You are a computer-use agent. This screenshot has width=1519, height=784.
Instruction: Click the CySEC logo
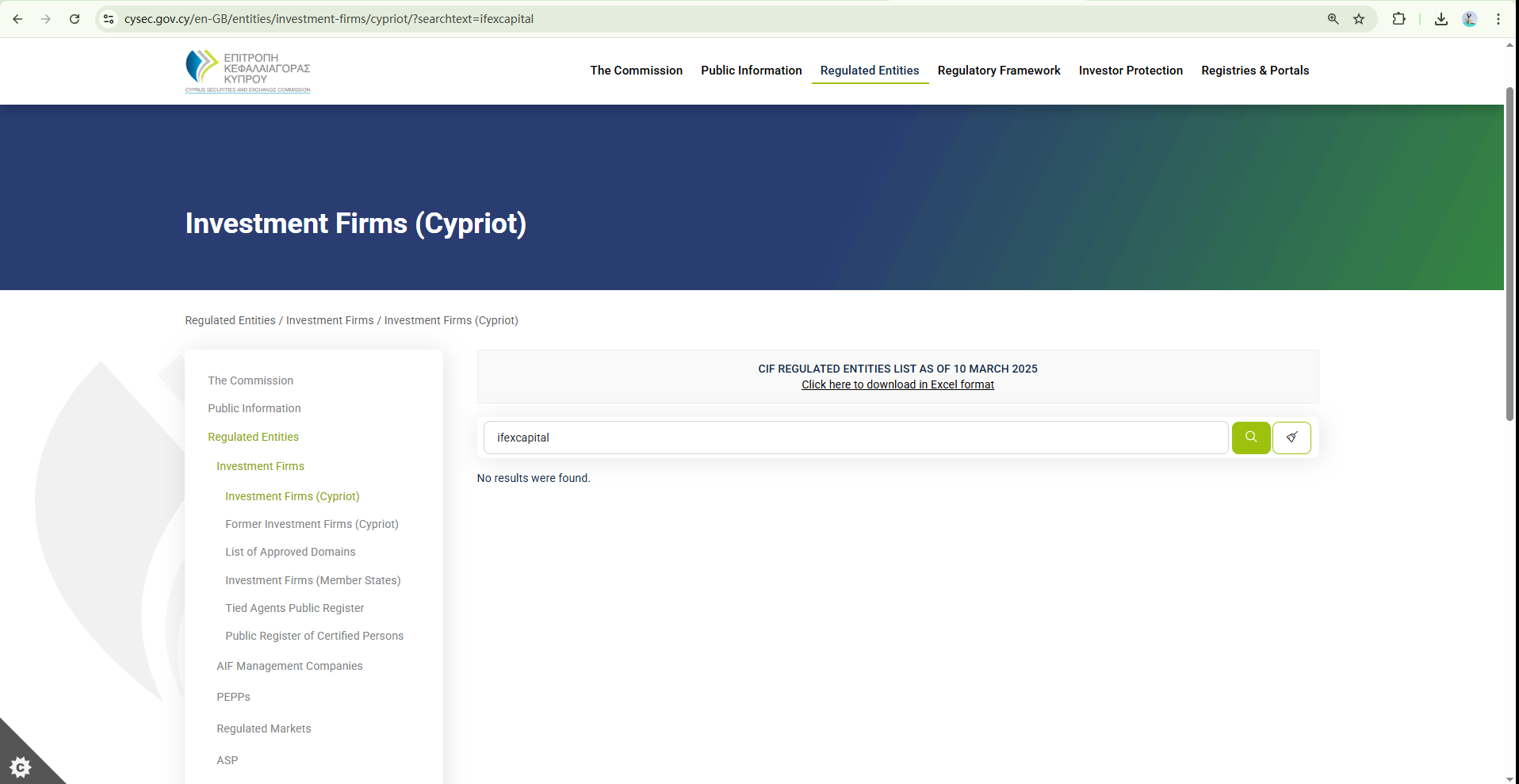pos(247,71)
